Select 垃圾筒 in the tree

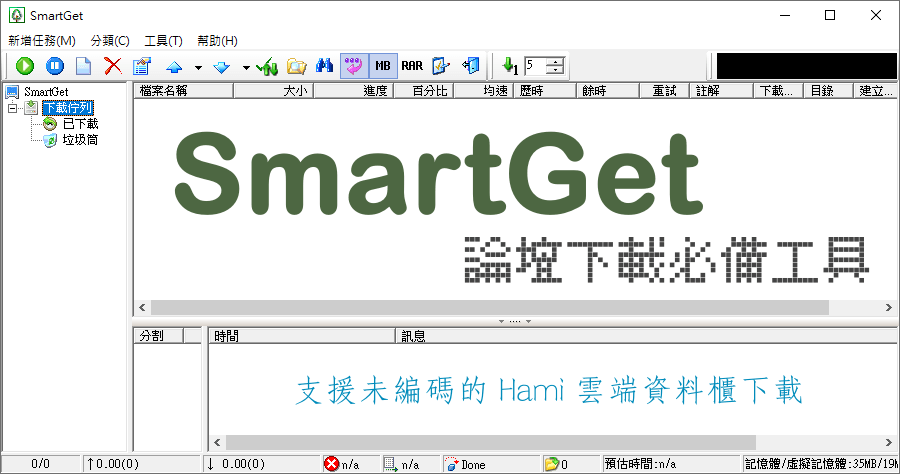click(x=80, y=140)
